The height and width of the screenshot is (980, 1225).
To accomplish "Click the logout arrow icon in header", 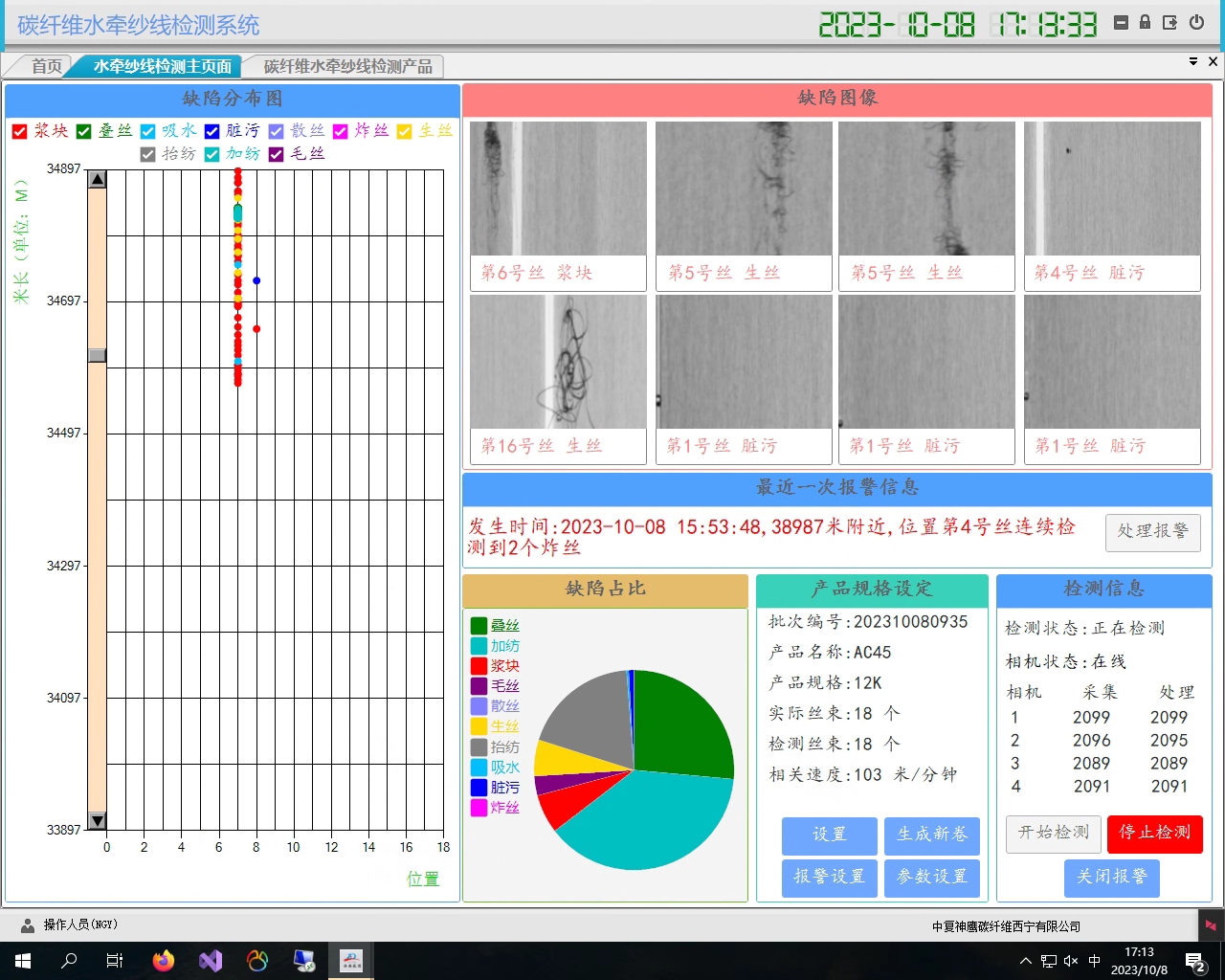I will pos(1169,22).
